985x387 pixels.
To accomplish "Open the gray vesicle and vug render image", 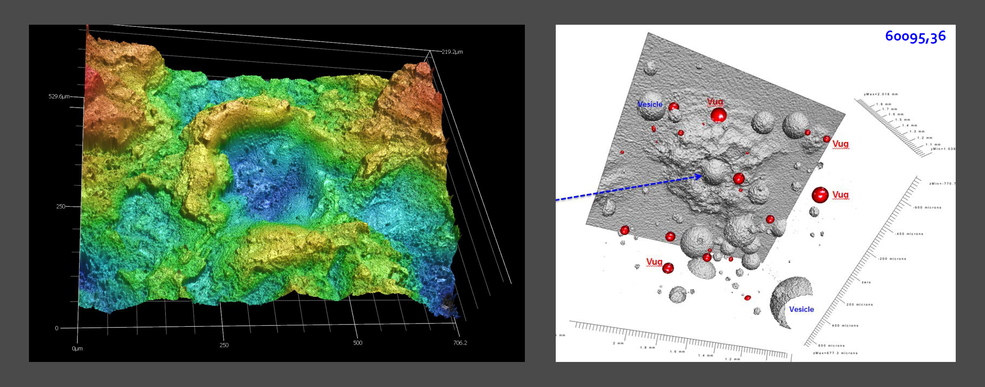I will [755, 193].
